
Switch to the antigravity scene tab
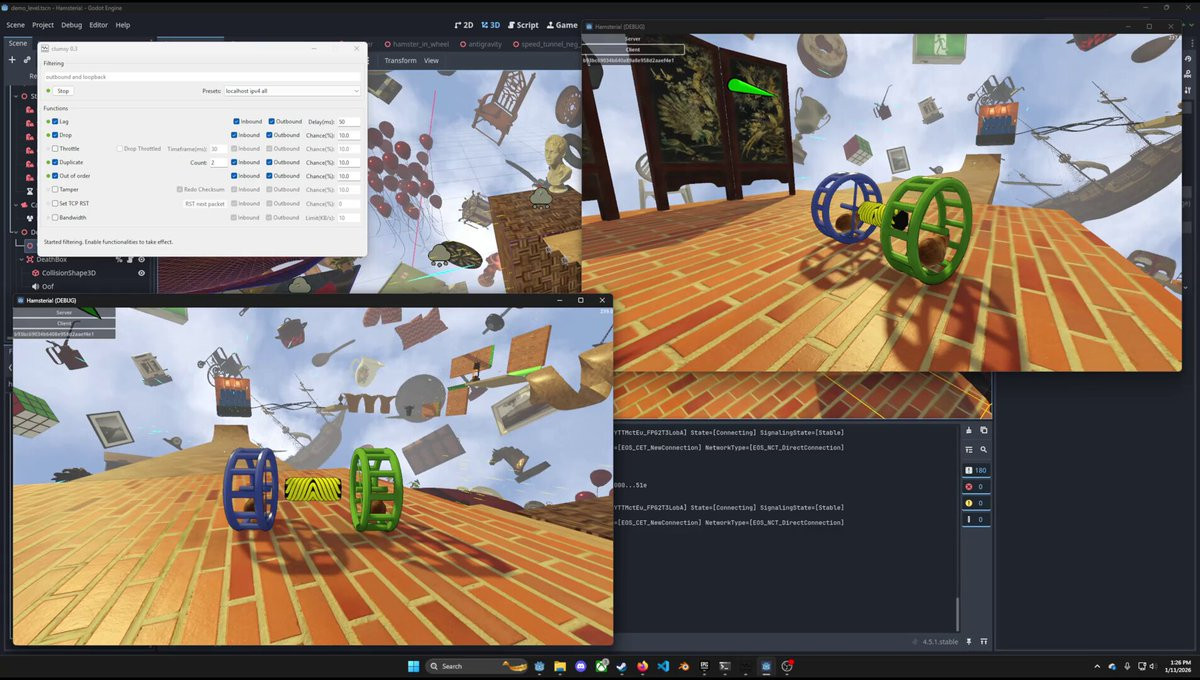pos(480,45)
